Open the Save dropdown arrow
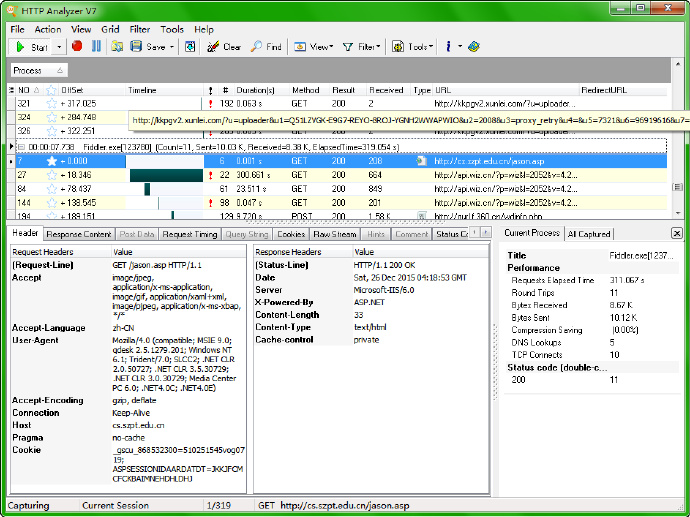 tap(172, 47)
